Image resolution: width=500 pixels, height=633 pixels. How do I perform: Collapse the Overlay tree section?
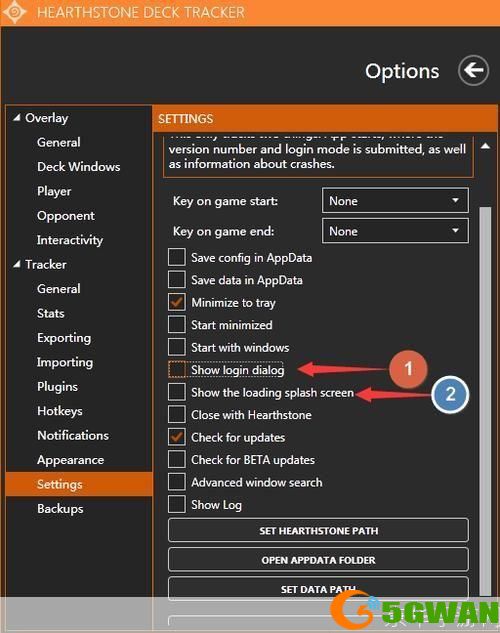coord(17,117)
